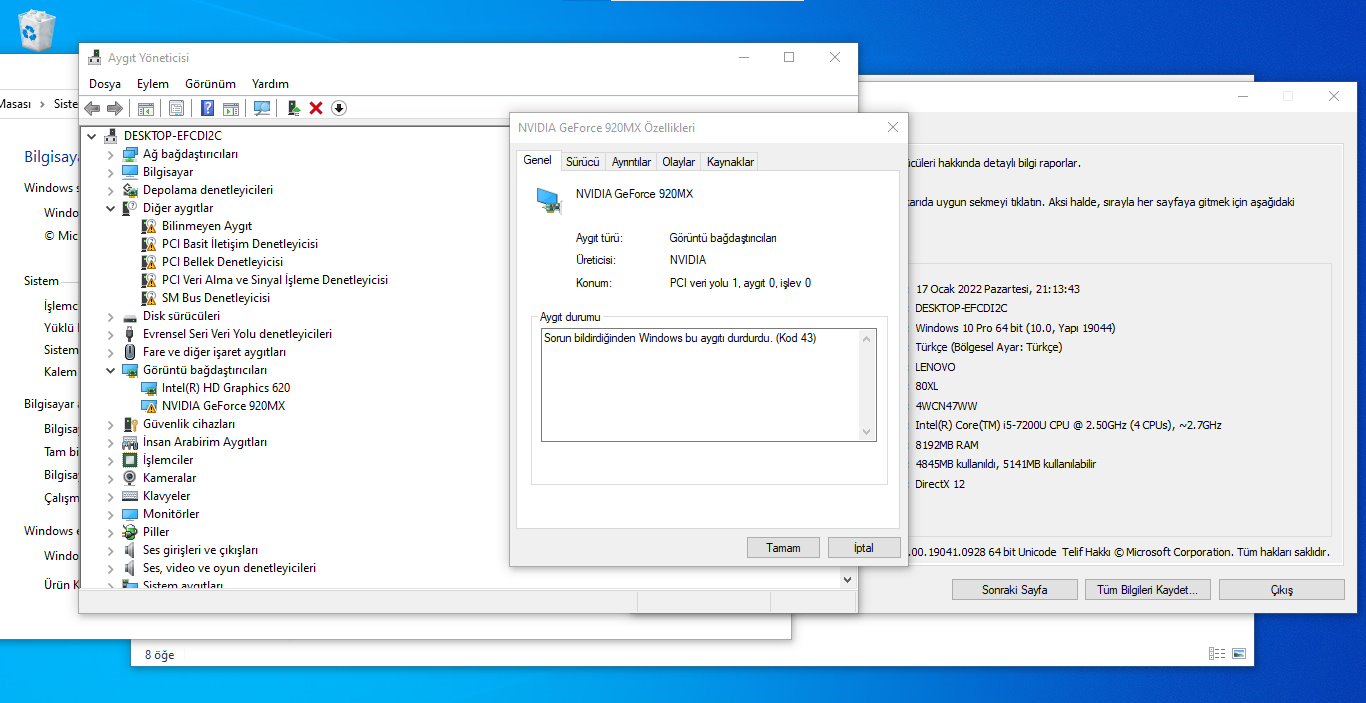Select the Intel(R) HD Graphics 620 icon
The width and height of the screenshot is (1366, 703).
click(x=149, y=388)
